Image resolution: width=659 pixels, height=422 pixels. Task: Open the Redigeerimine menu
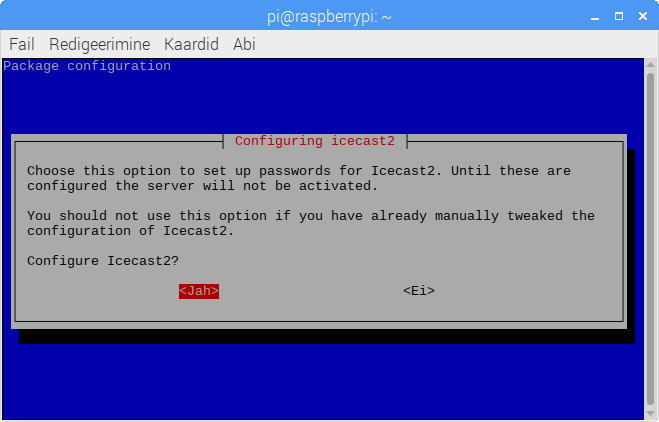tap(100, 44)
